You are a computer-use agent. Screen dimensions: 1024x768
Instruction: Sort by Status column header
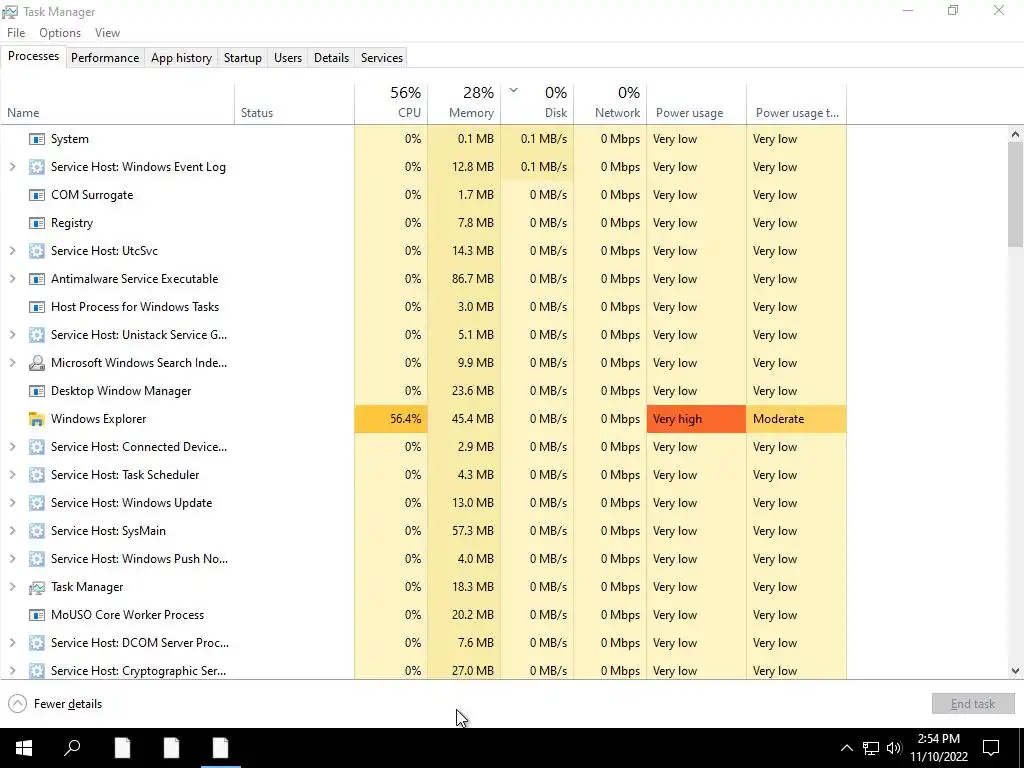coord(295,103)
